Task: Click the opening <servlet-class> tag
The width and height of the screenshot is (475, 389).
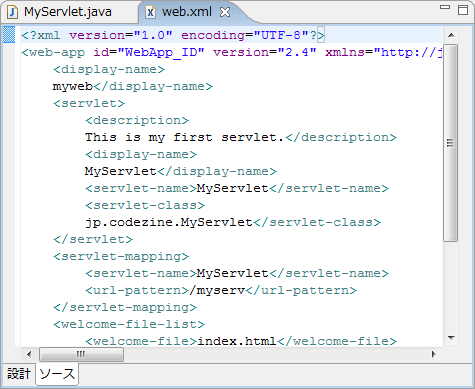Action: 145,205
